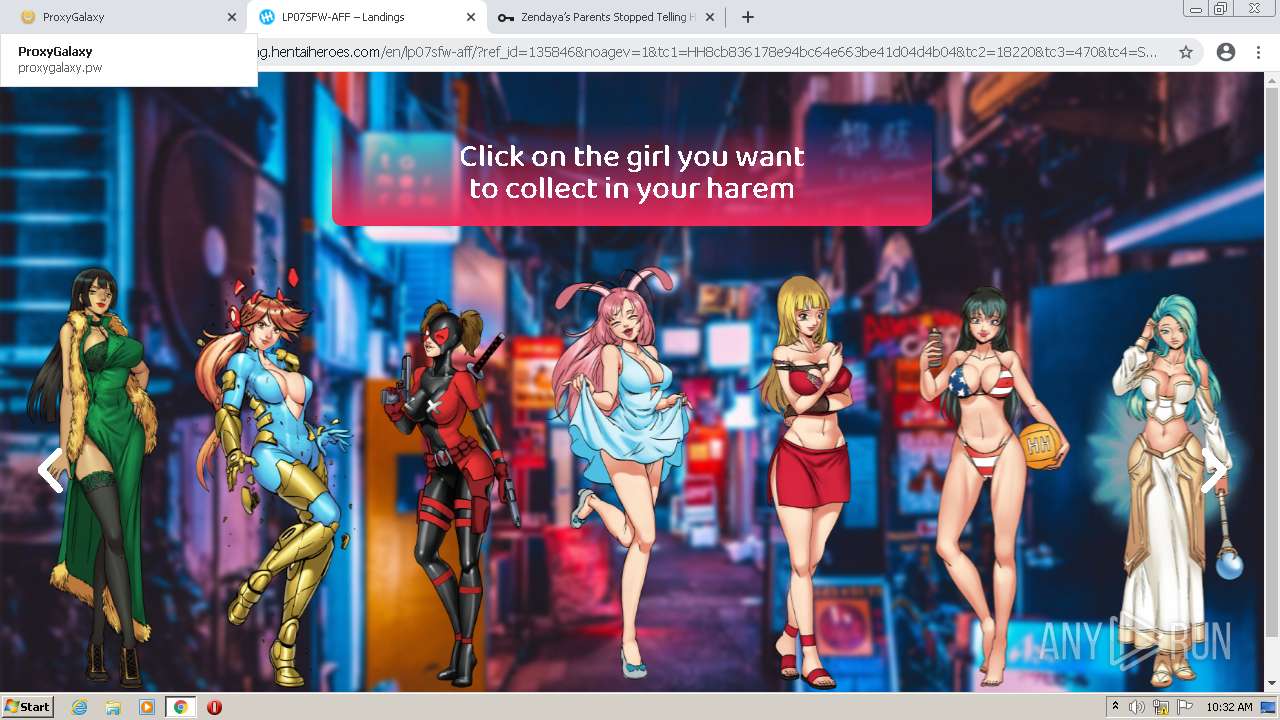Open the media player taskbar icon
This screenshot has height=720, width=1280.
147,707
